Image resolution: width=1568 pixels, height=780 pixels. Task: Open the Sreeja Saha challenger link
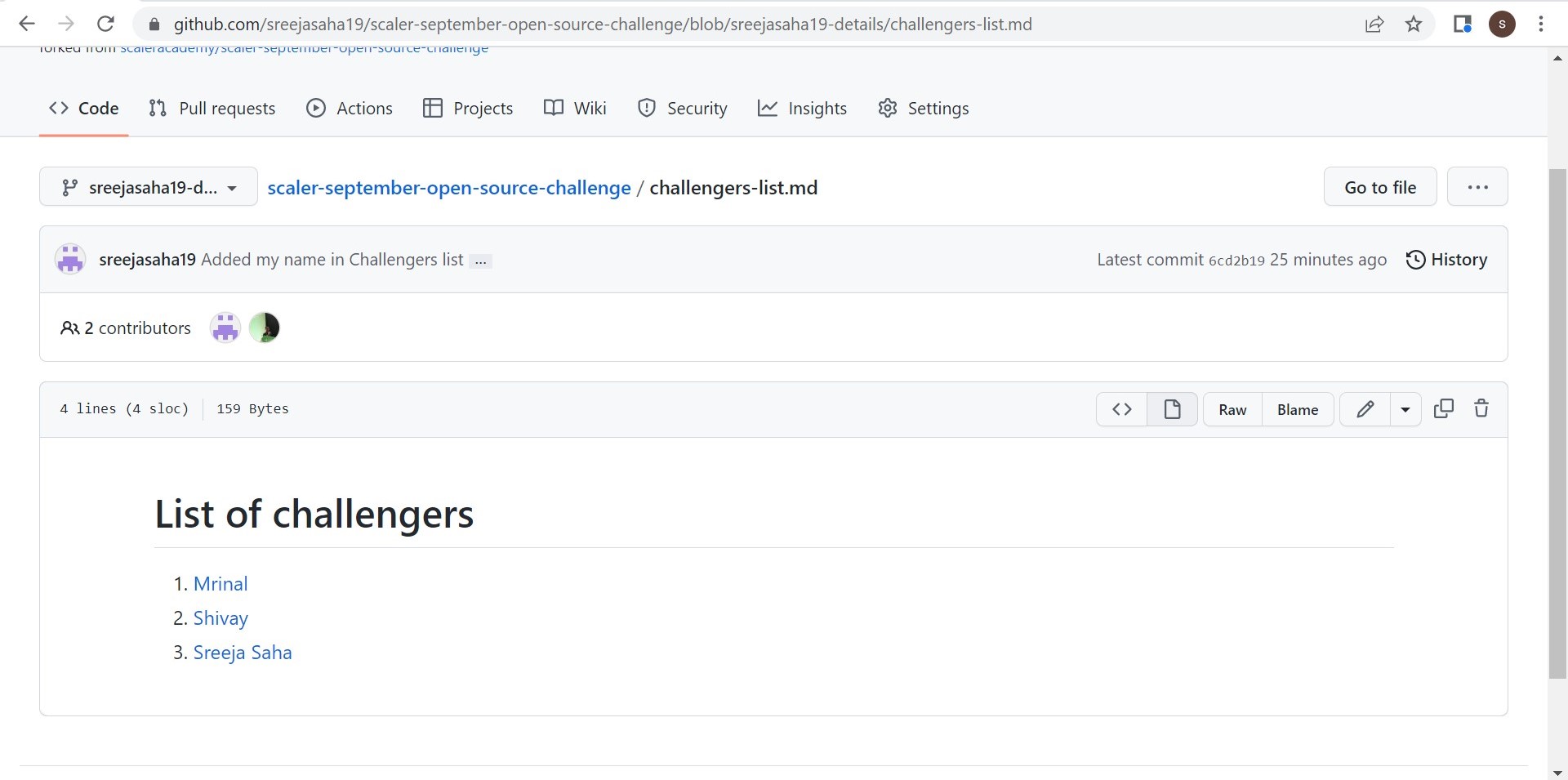click(x=243, y=653)
